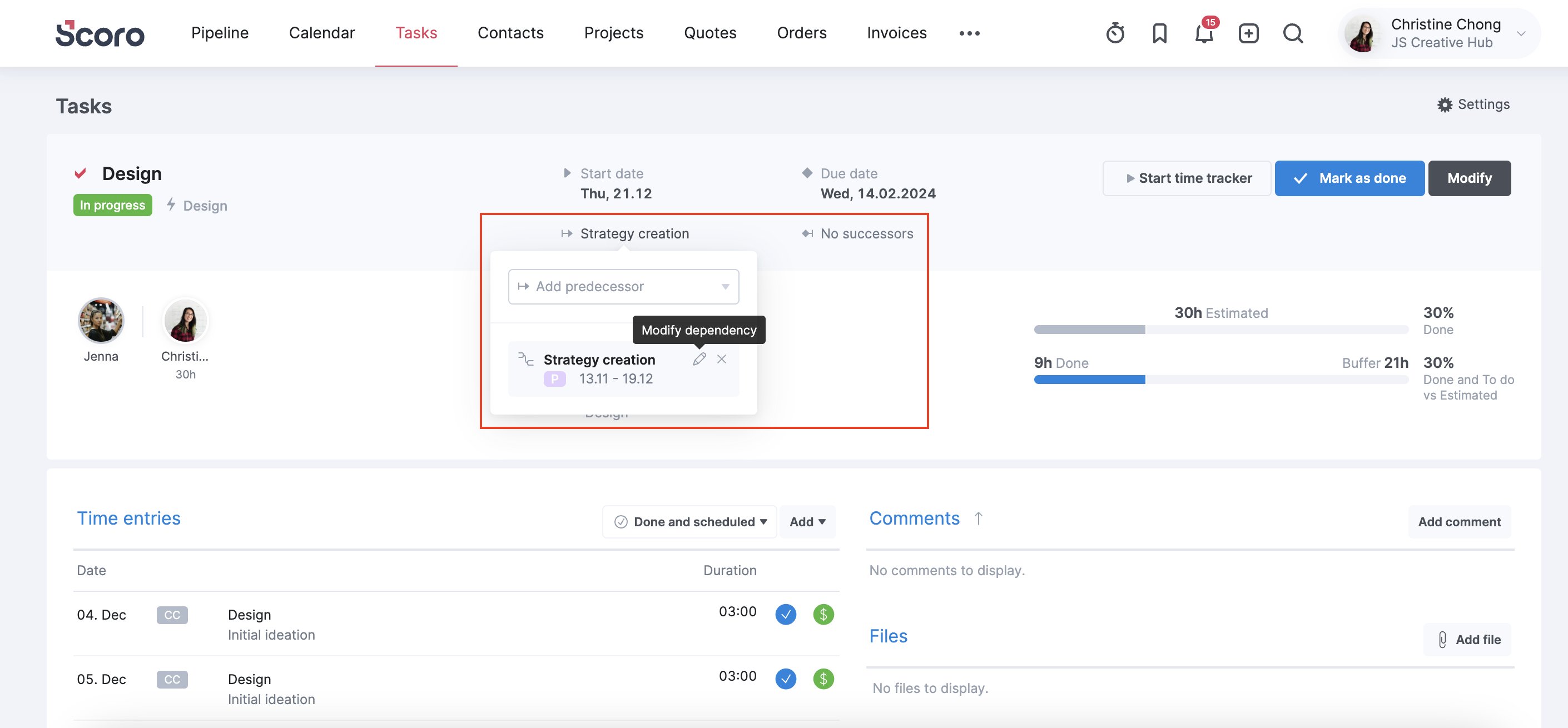Click the lightning bolt activity icon
The width and height of the screenshot is (1568, 728).
171,205
